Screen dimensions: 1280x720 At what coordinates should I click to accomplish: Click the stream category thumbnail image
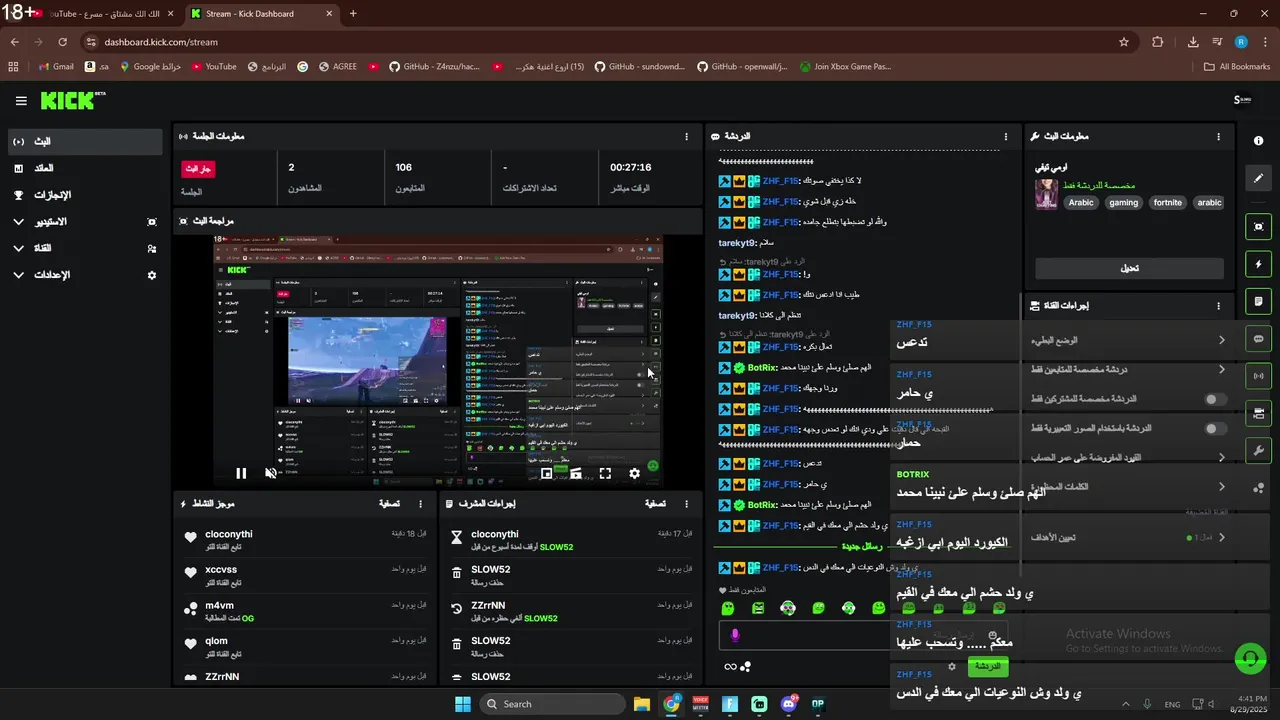tap(1046, 194)
